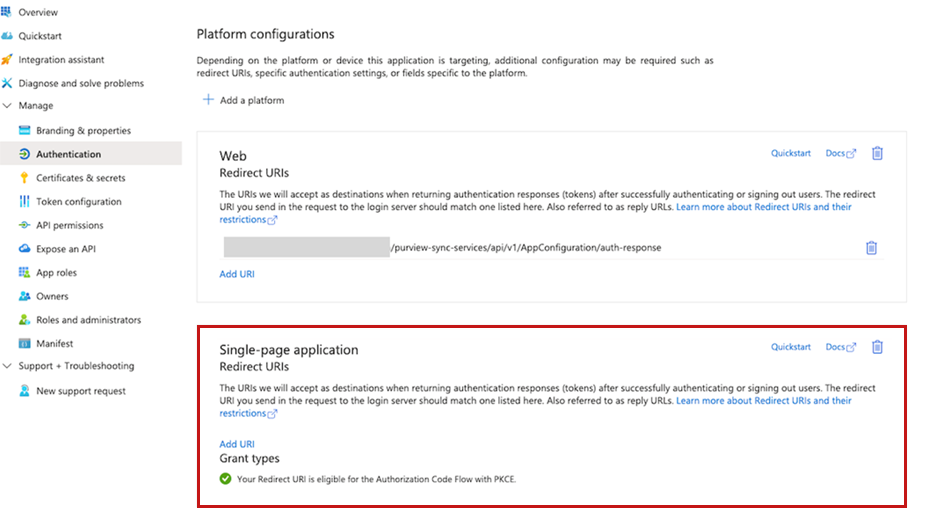Click the Quickstart cloud icon
927x519 pixels.
tap(7, 36)
